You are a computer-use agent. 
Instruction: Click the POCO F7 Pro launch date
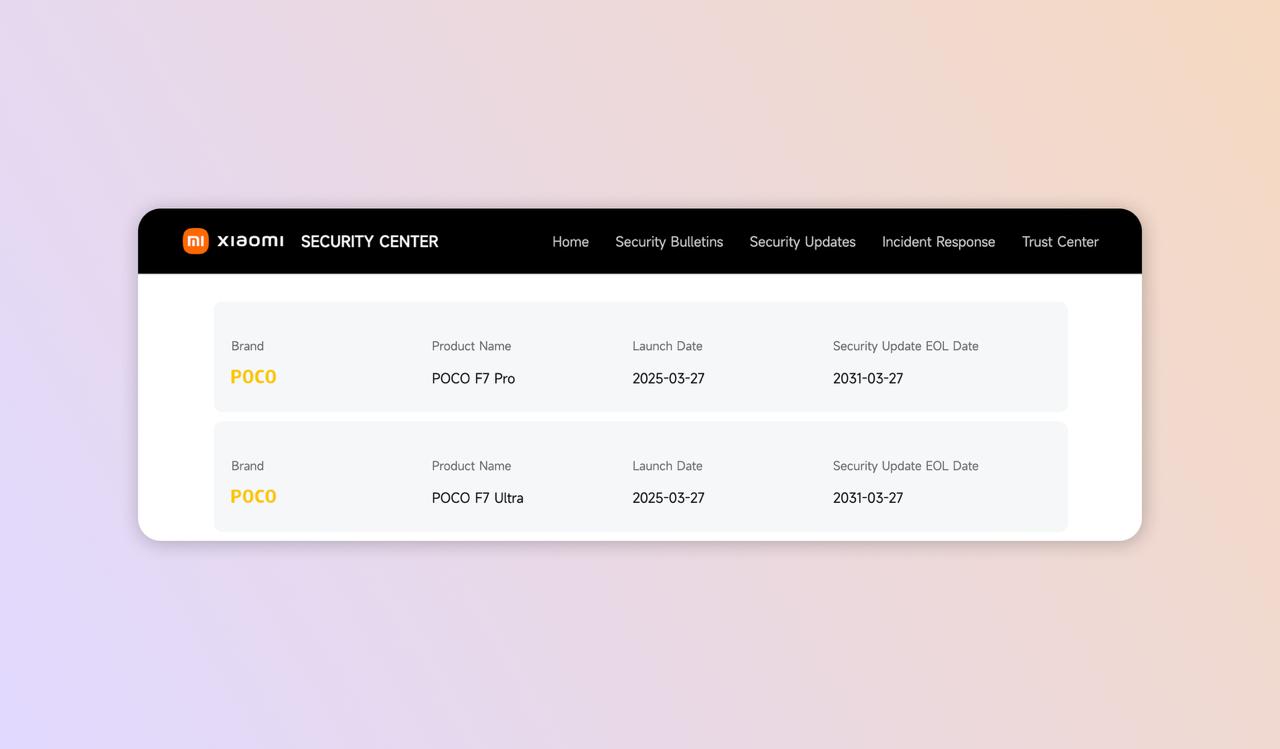pos(668,378)
